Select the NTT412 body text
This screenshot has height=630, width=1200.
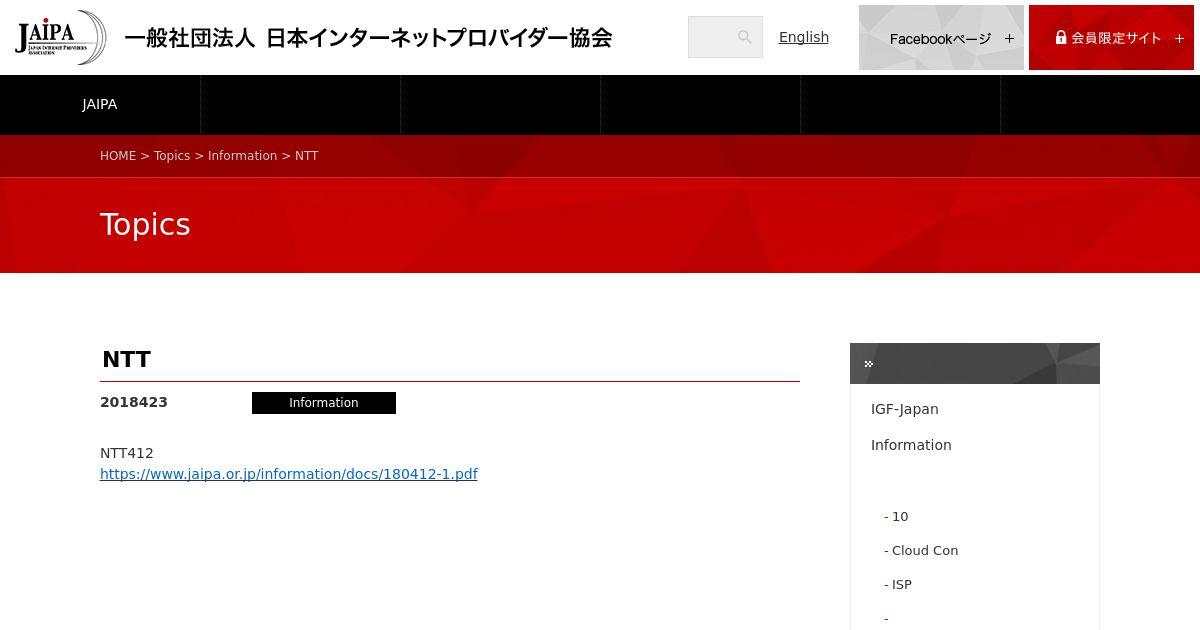[127, 453]
